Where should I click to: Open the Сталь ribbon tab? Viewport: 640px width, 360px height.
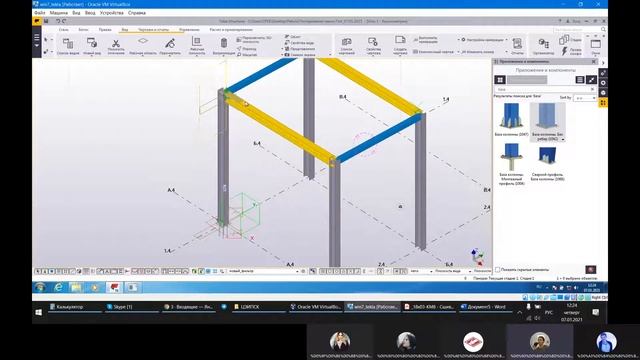click(64, 30)
